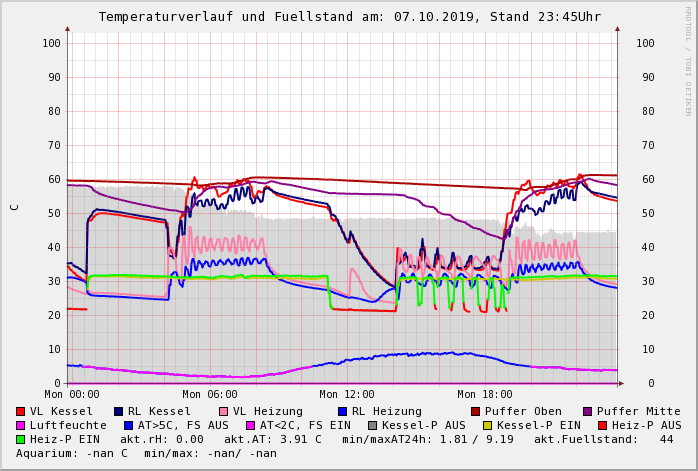Click the blue AT>5C, FS AUS swatch
The width and height of the screenshot is (698, 471).
tap(126, 425)
